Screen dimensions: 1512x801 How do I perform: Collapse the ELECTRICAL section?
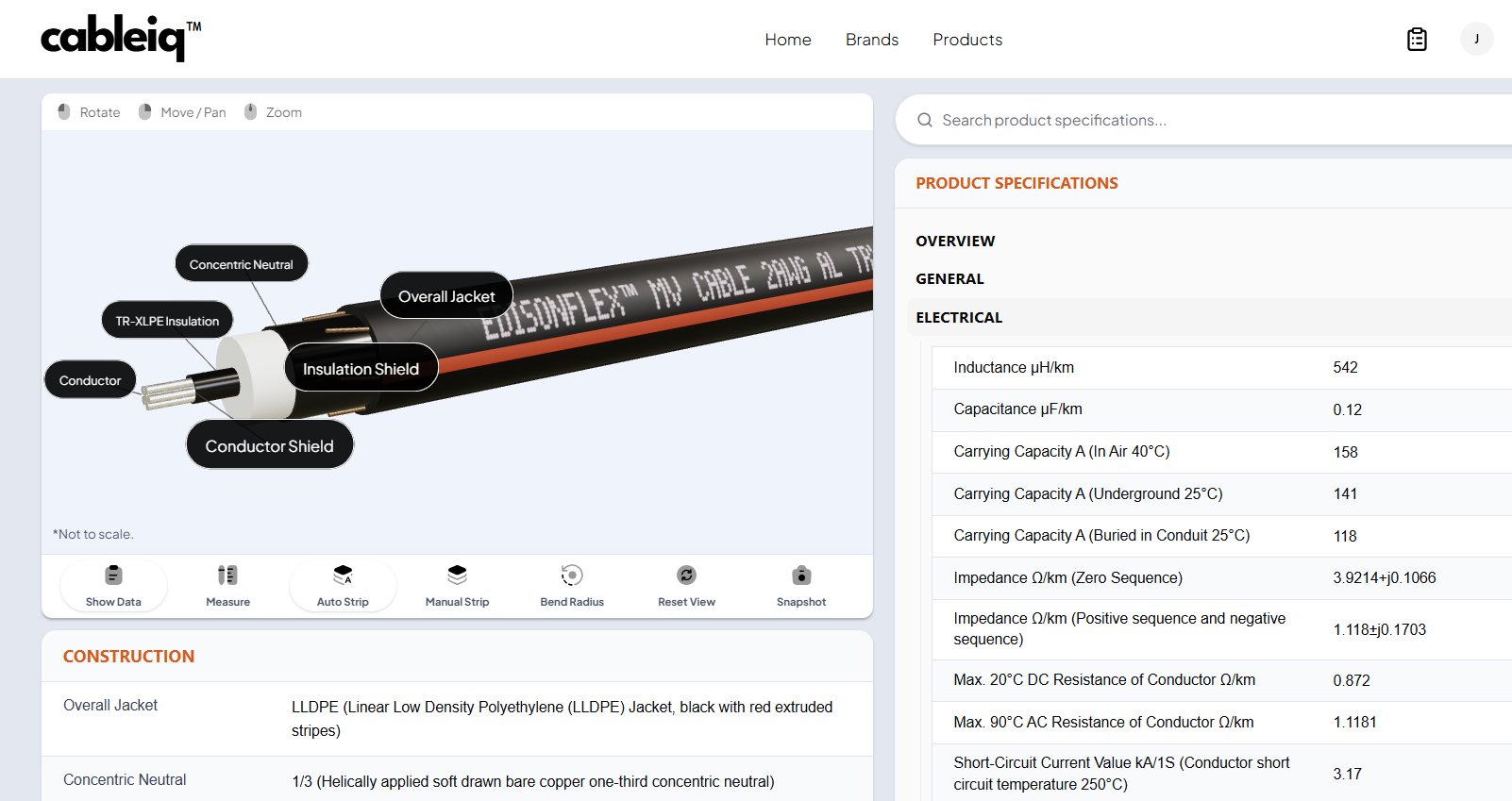click(x=959, y=317)
